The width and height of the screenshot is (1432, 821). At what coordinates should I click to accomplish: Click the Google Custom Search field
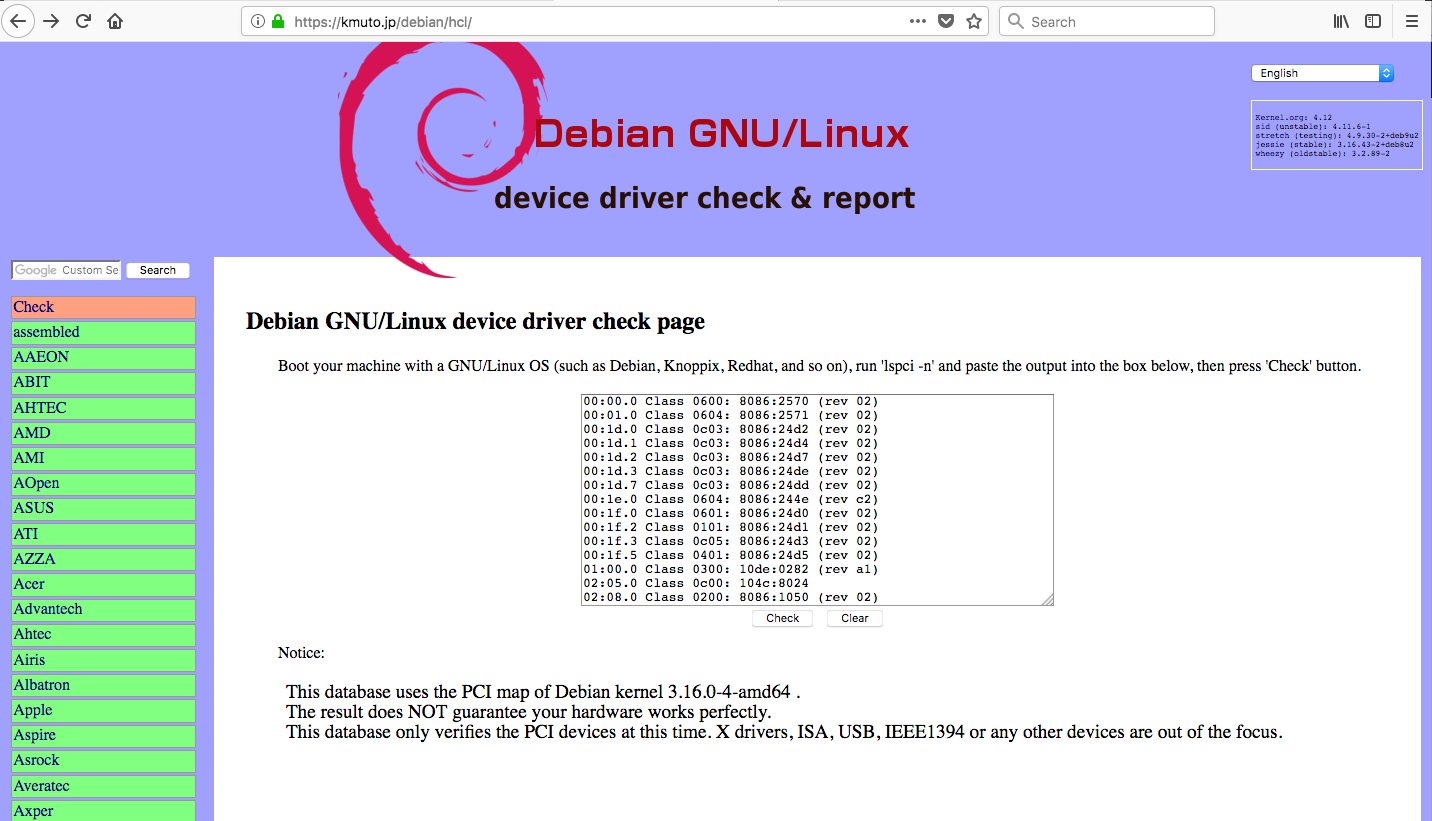pos(66,270)
